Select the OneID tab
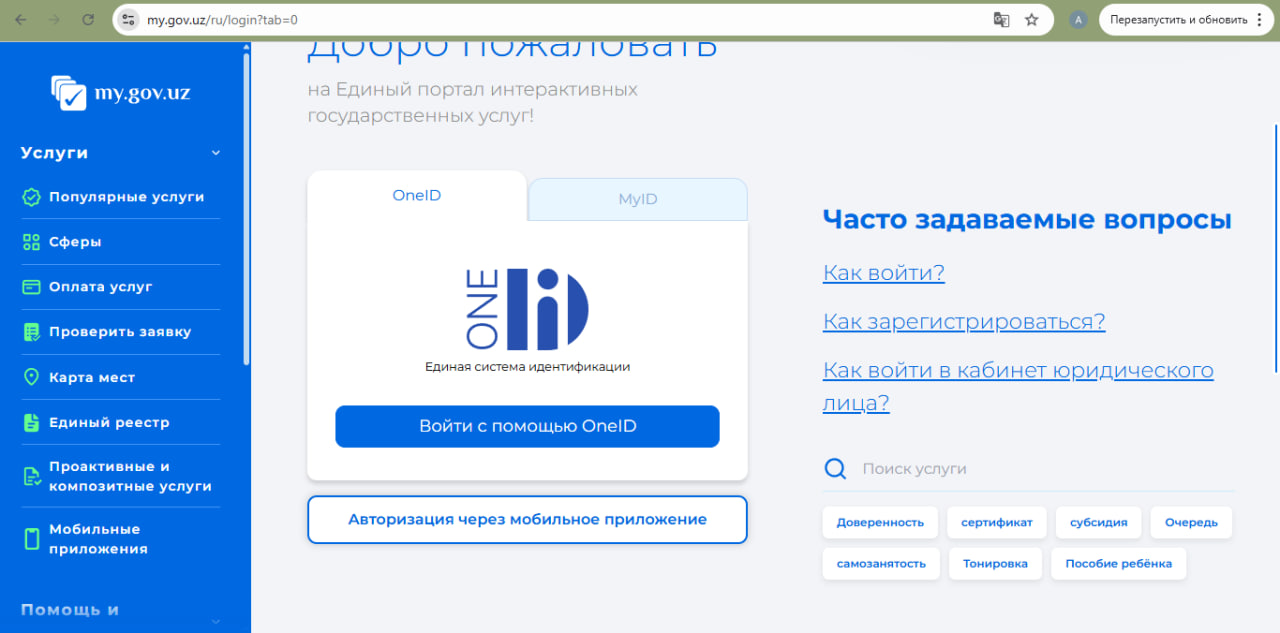Viewport: 1280px width, 633px height. coord(416,196)
